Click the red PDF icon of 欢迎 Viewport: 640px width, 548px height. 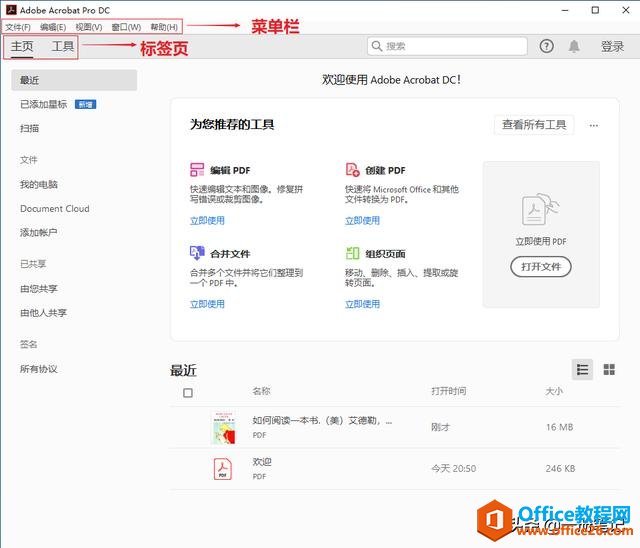coord(223,469)
